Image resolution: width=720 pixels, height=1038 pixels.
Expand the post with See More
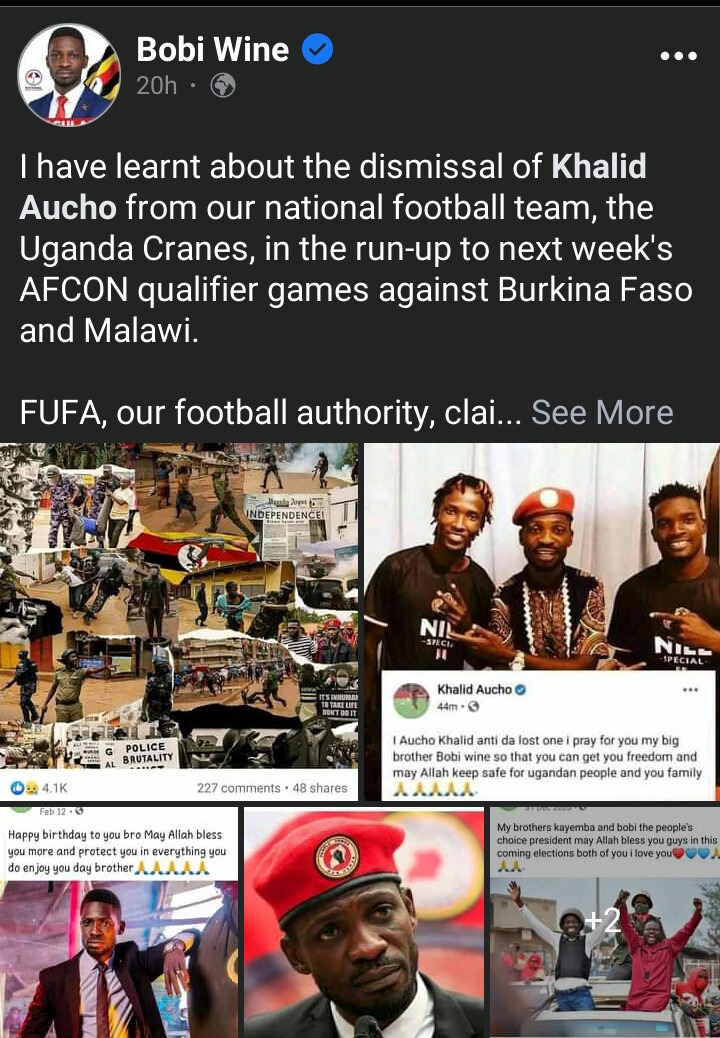(602, 412)
